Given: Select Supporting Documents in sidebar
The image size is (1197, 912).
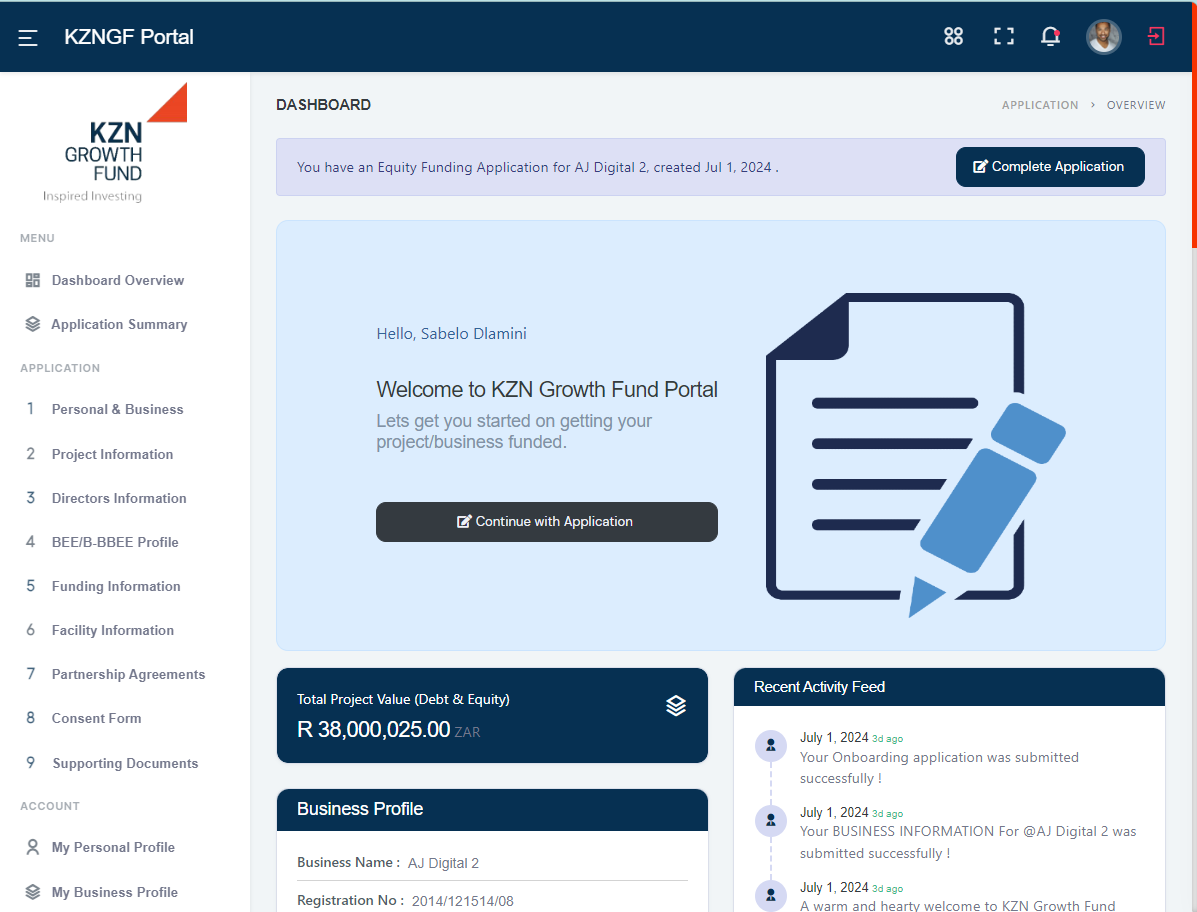Looking at the screenshot, I should (125, 763).
